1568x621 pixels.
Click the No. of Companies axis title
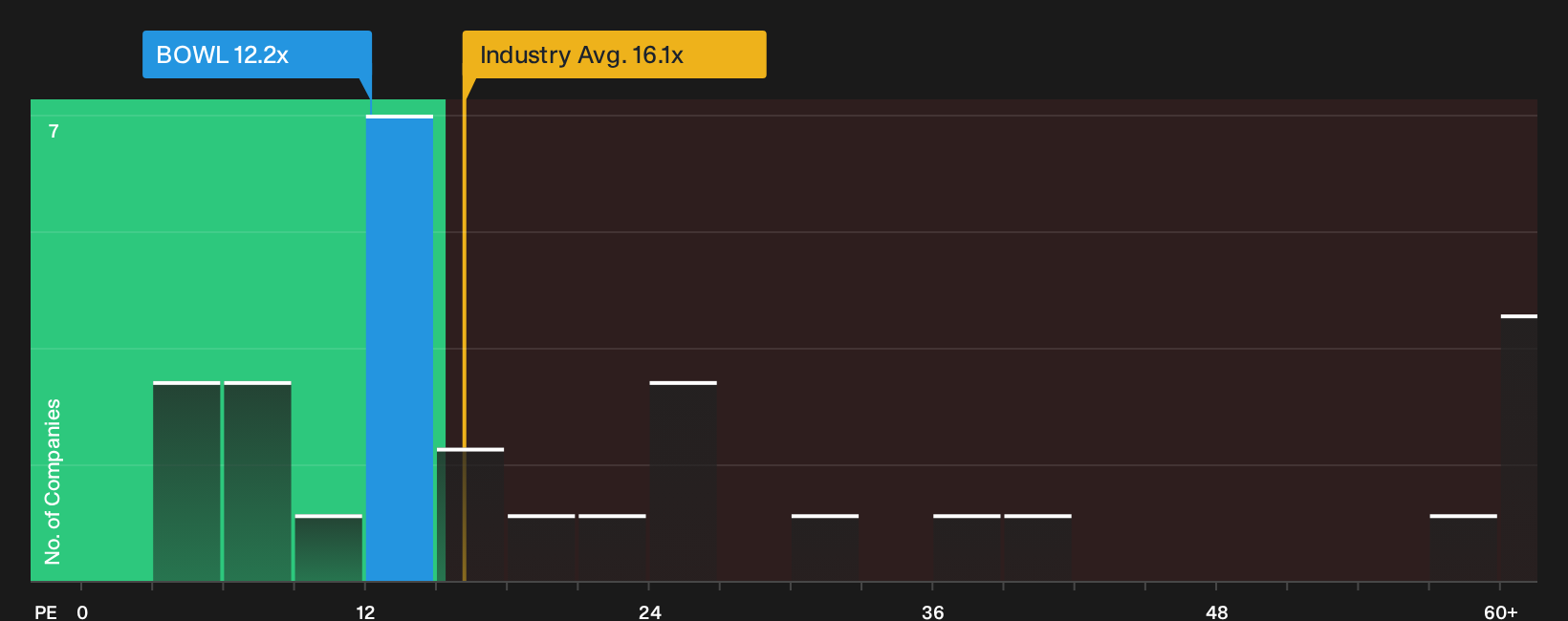[53, 482]
